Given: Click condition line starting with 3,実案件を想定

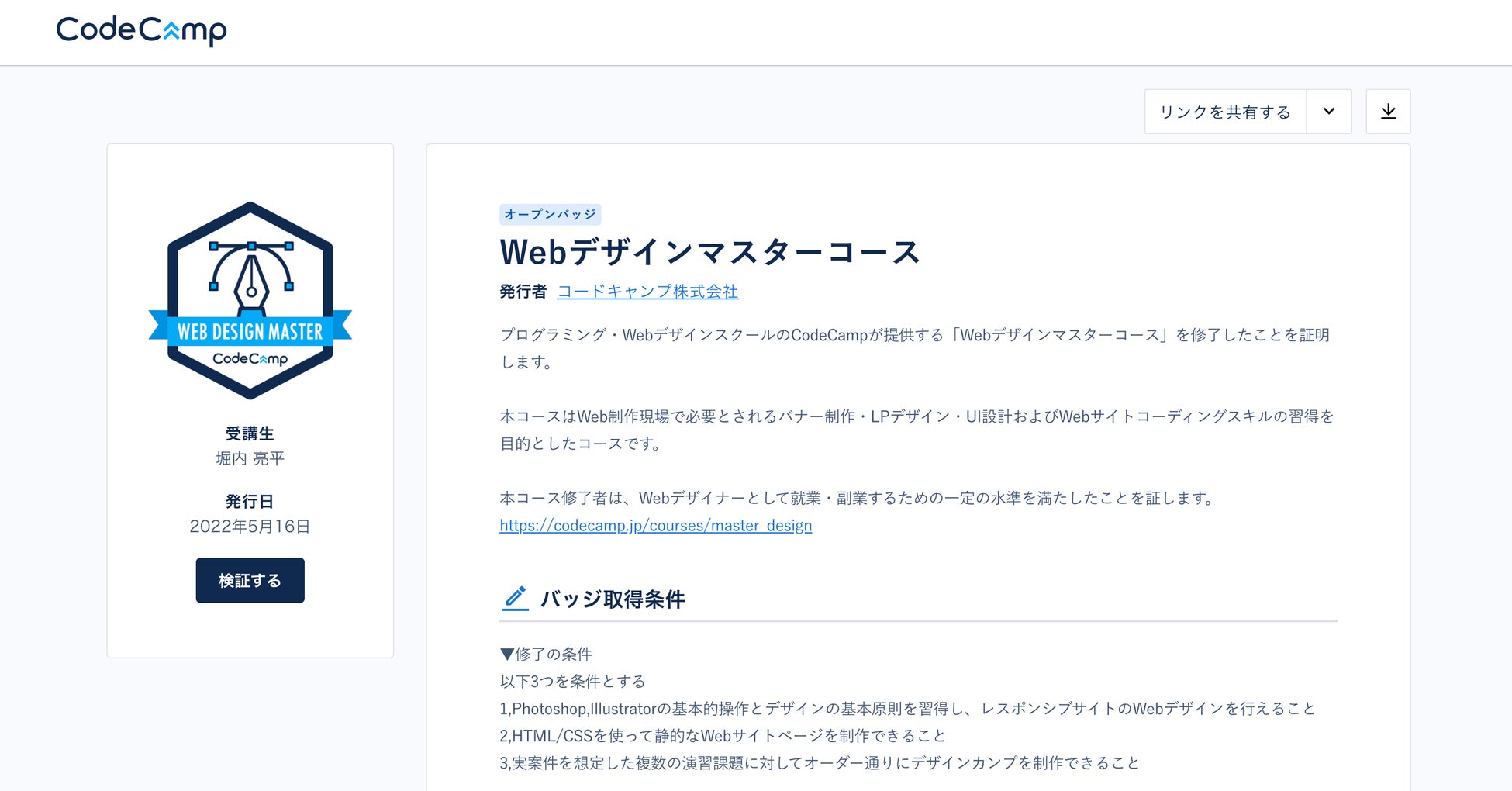Looking at the screenshot, I should tap(820, 763).
